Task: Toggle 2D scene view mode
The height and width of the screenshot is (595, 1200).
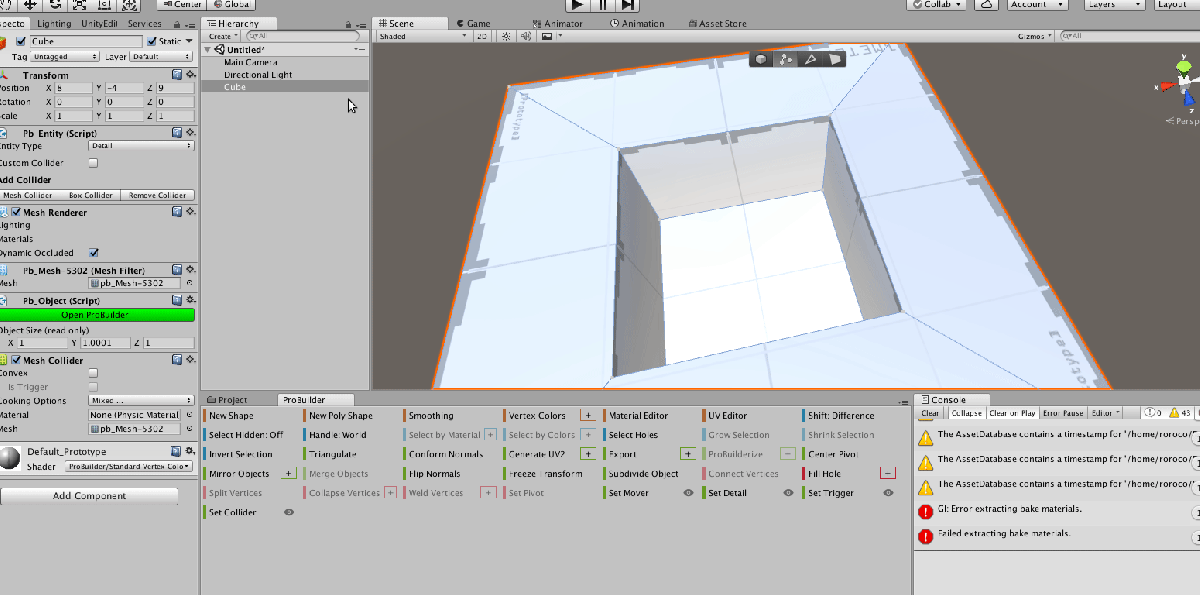Action: tap(481, 36)
